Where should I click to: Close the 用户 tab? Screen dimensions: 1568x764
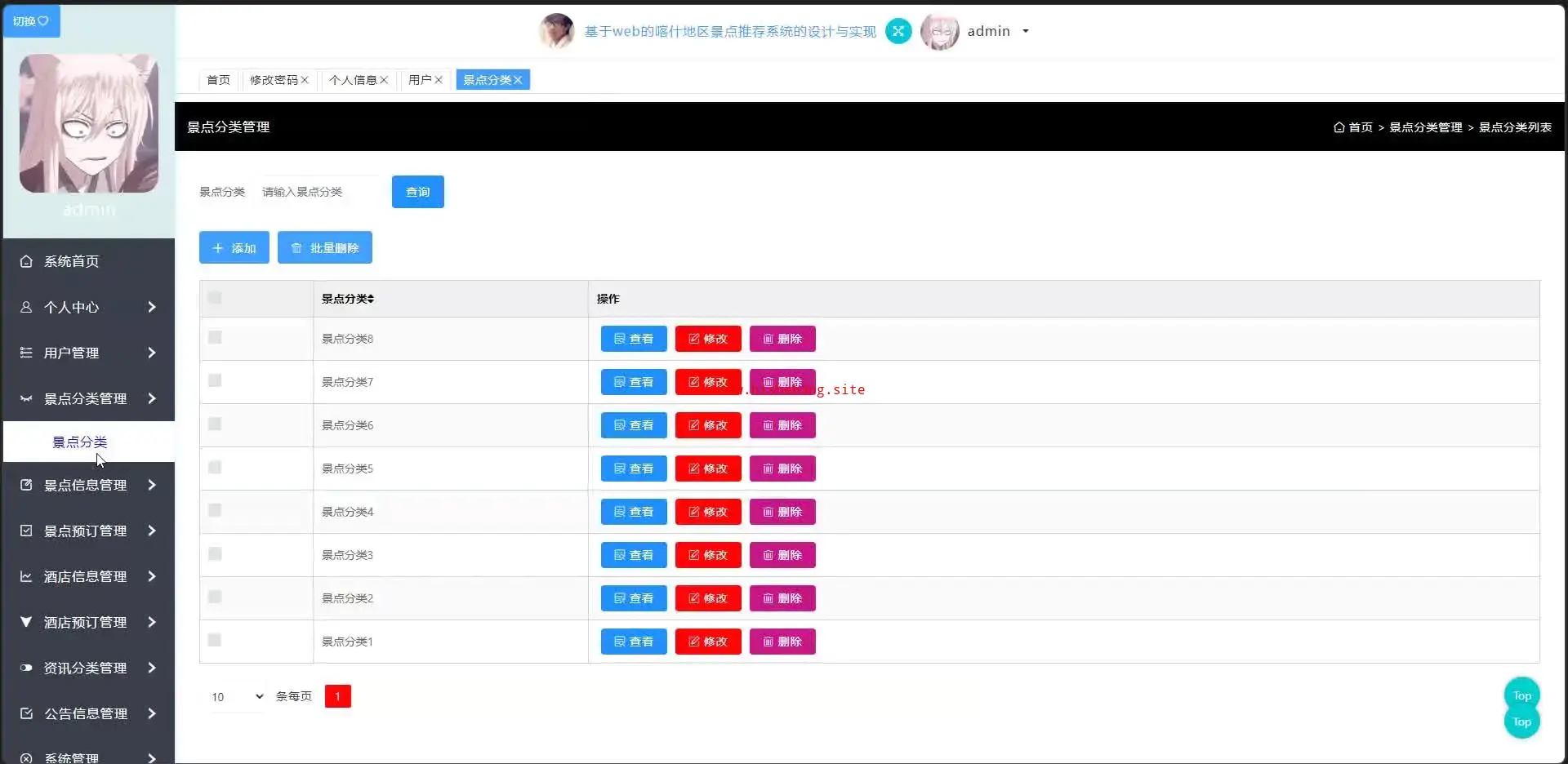(x=439, y=80)
